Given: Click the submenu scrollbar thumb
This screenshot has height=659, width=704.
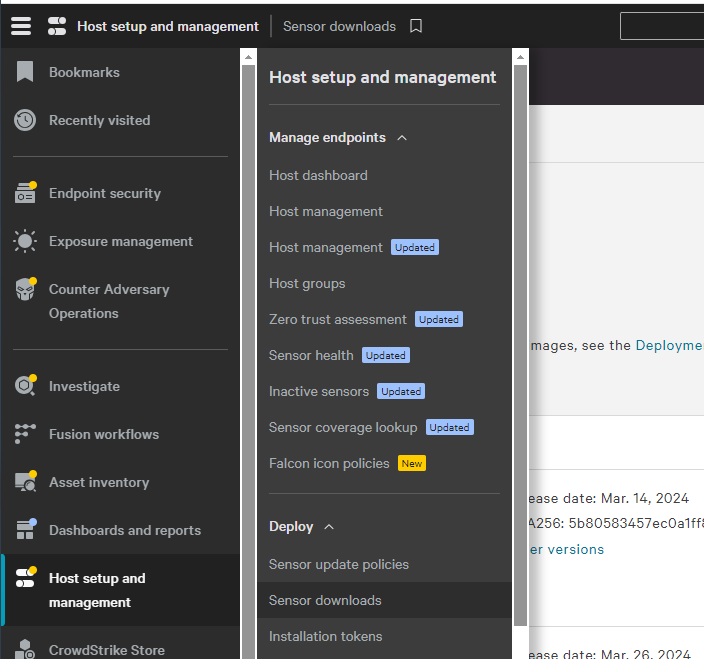Looking at the screenshot, I should click(x=520, y=345).
